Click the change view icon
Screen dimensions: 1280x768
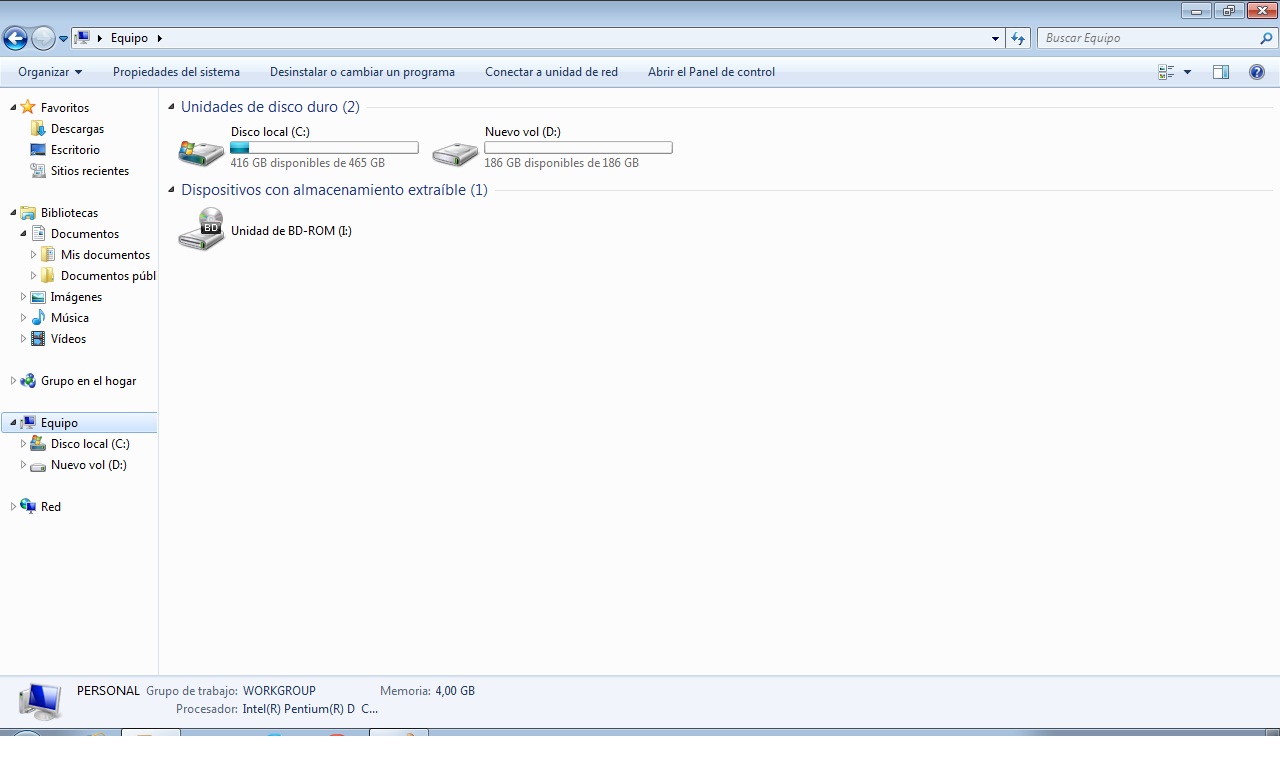(x=1166, y=72)
